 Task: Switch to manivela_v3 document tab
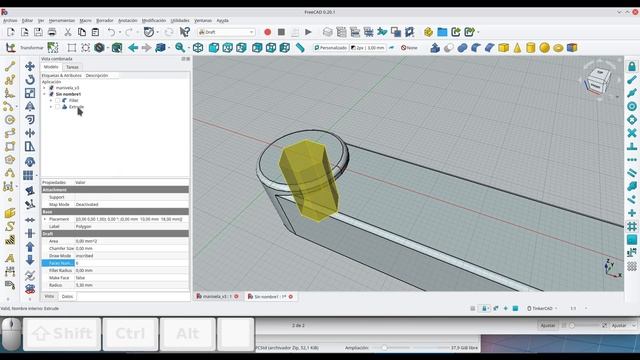[x=217, y=296]
